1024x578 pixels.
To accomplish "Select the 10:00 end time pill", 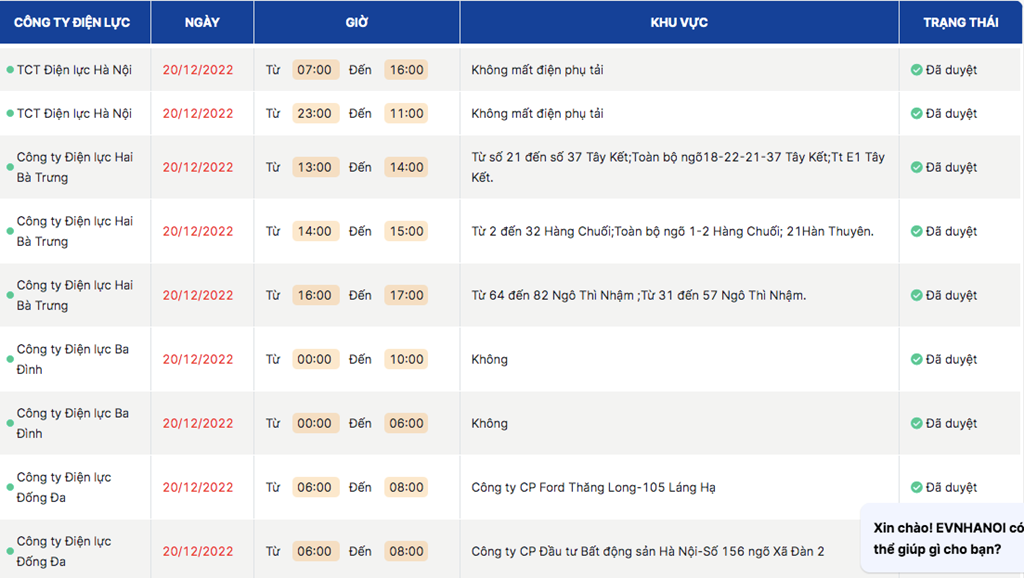I will point(406,359).
